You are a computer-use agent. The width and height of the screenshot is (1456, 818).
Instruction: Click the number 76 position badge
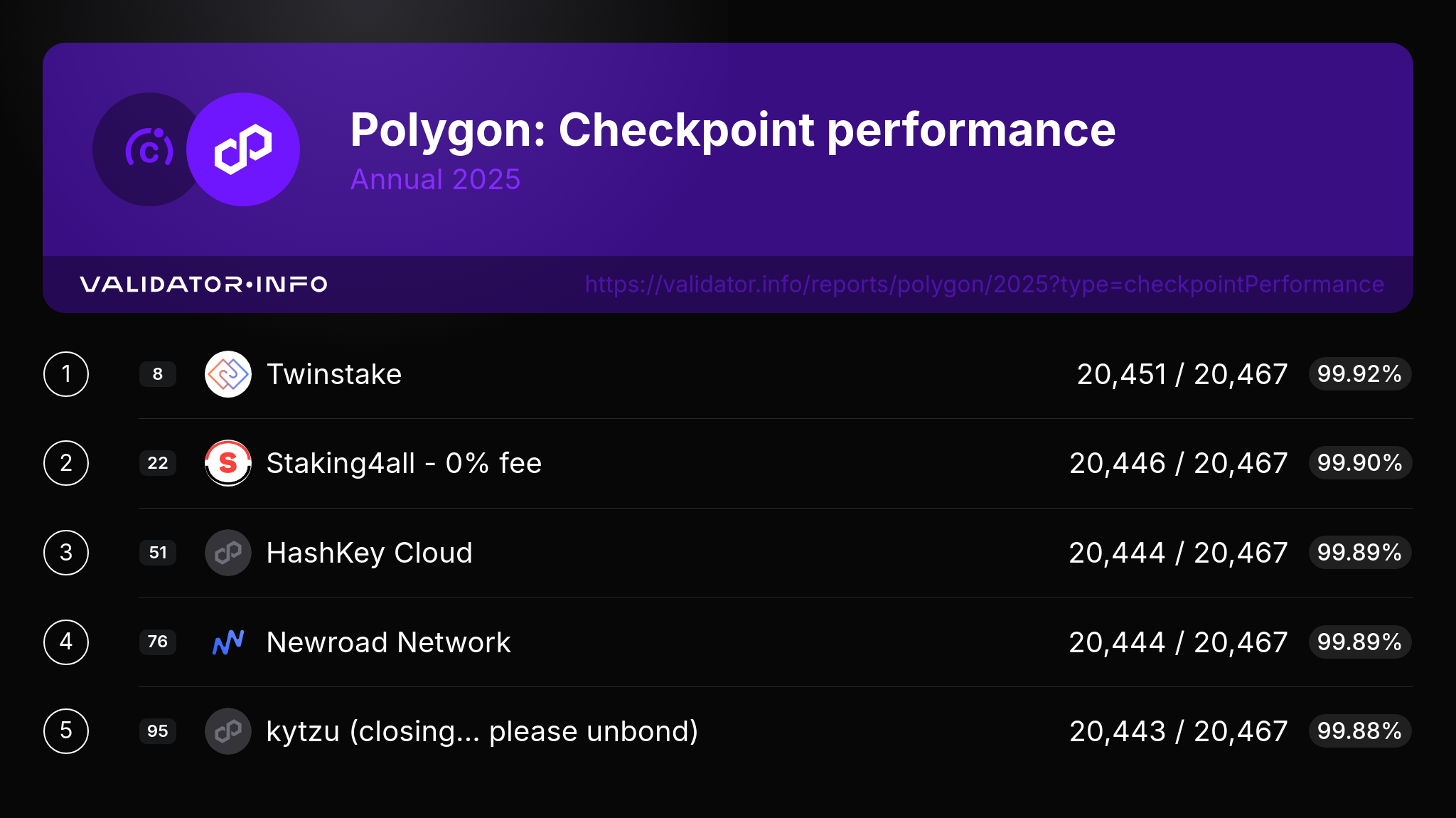[158, 642]
